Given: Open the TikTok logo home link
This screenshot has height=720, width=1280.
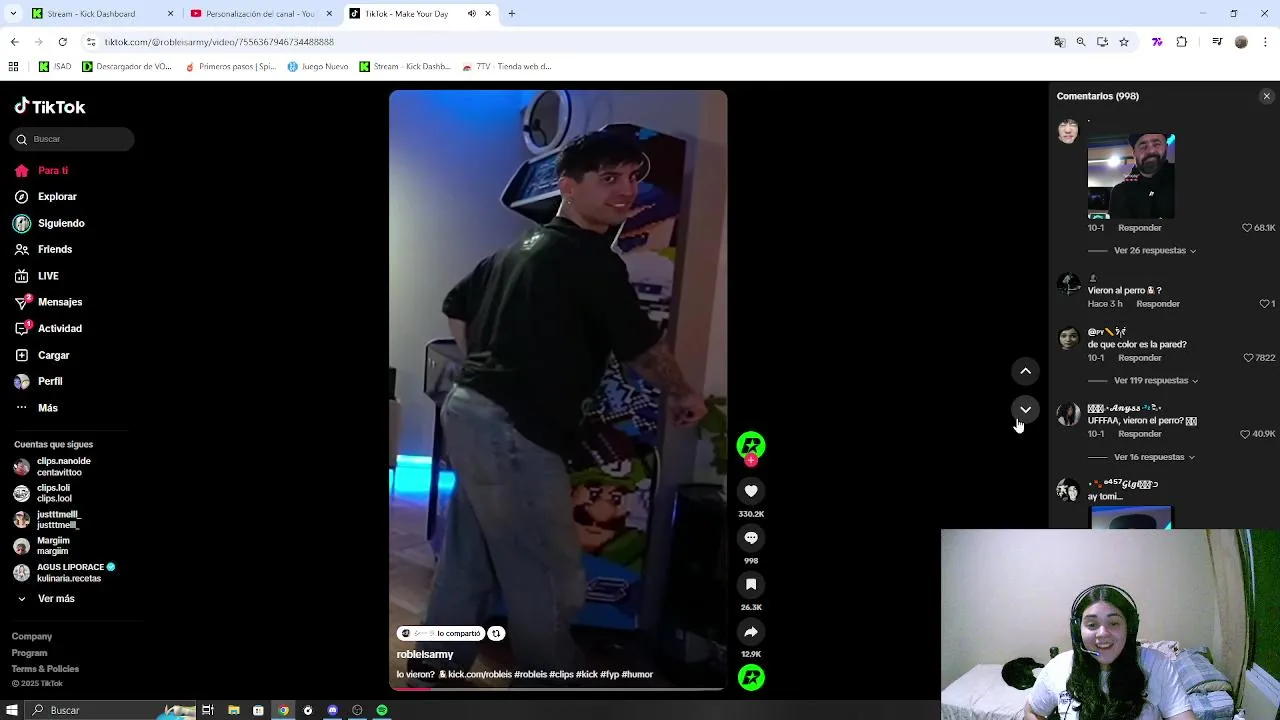Looking at the screenshot, I should [50, 107].
